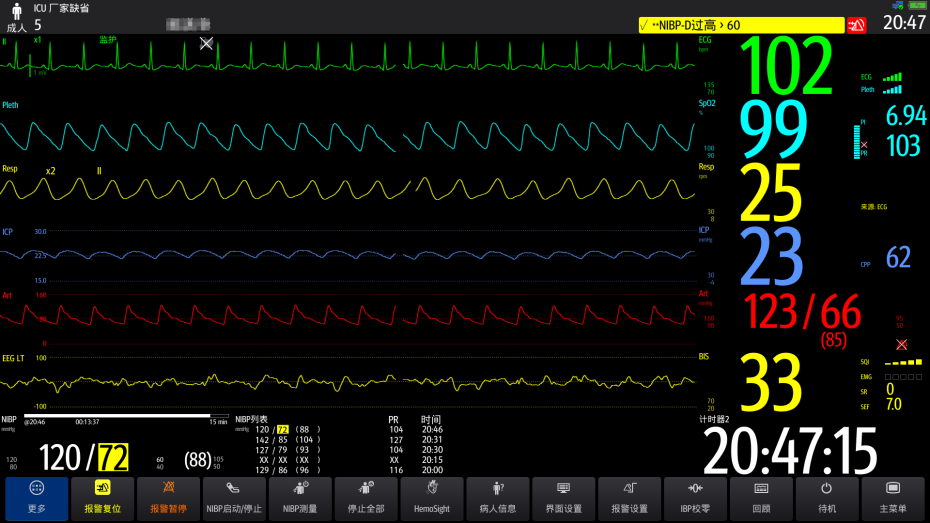Image resolution: width=930 pixels, height=523 pixels.
Task: Open the ICP value 23
Action: click(x=771, y=256)
